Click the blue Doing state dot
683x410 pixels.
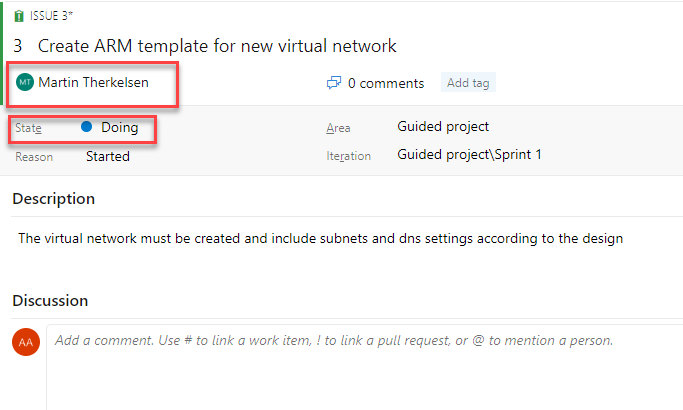click(87, 127)
